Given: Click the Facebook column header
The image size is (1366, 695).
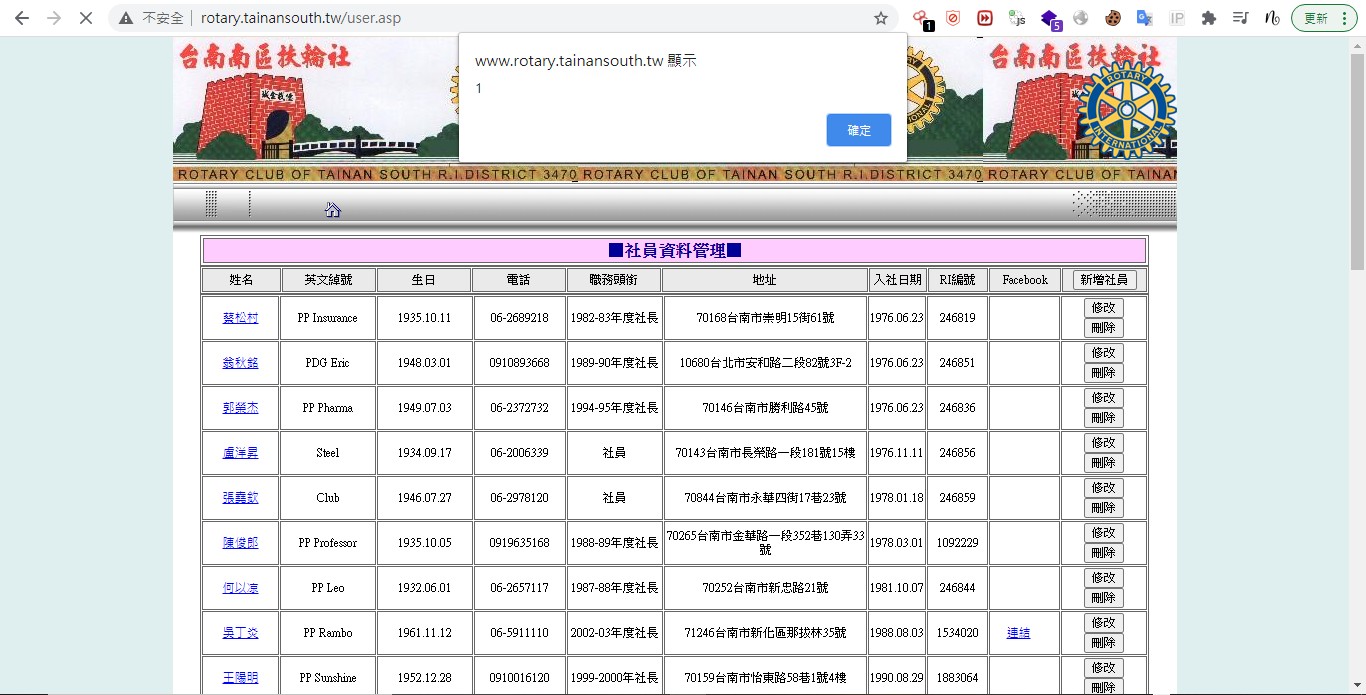Looking at the screenshot, I should point(1025,280).
